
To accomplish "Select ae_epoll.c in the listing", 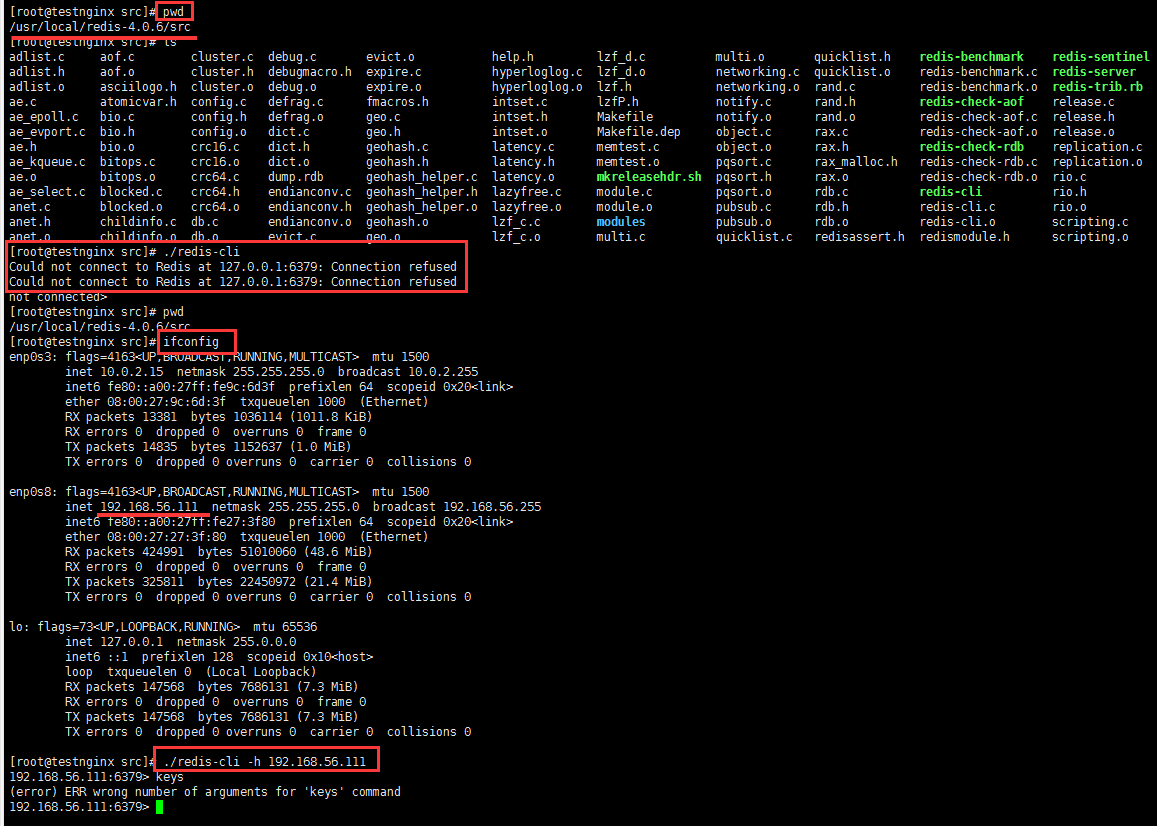I will coord(44,117).
